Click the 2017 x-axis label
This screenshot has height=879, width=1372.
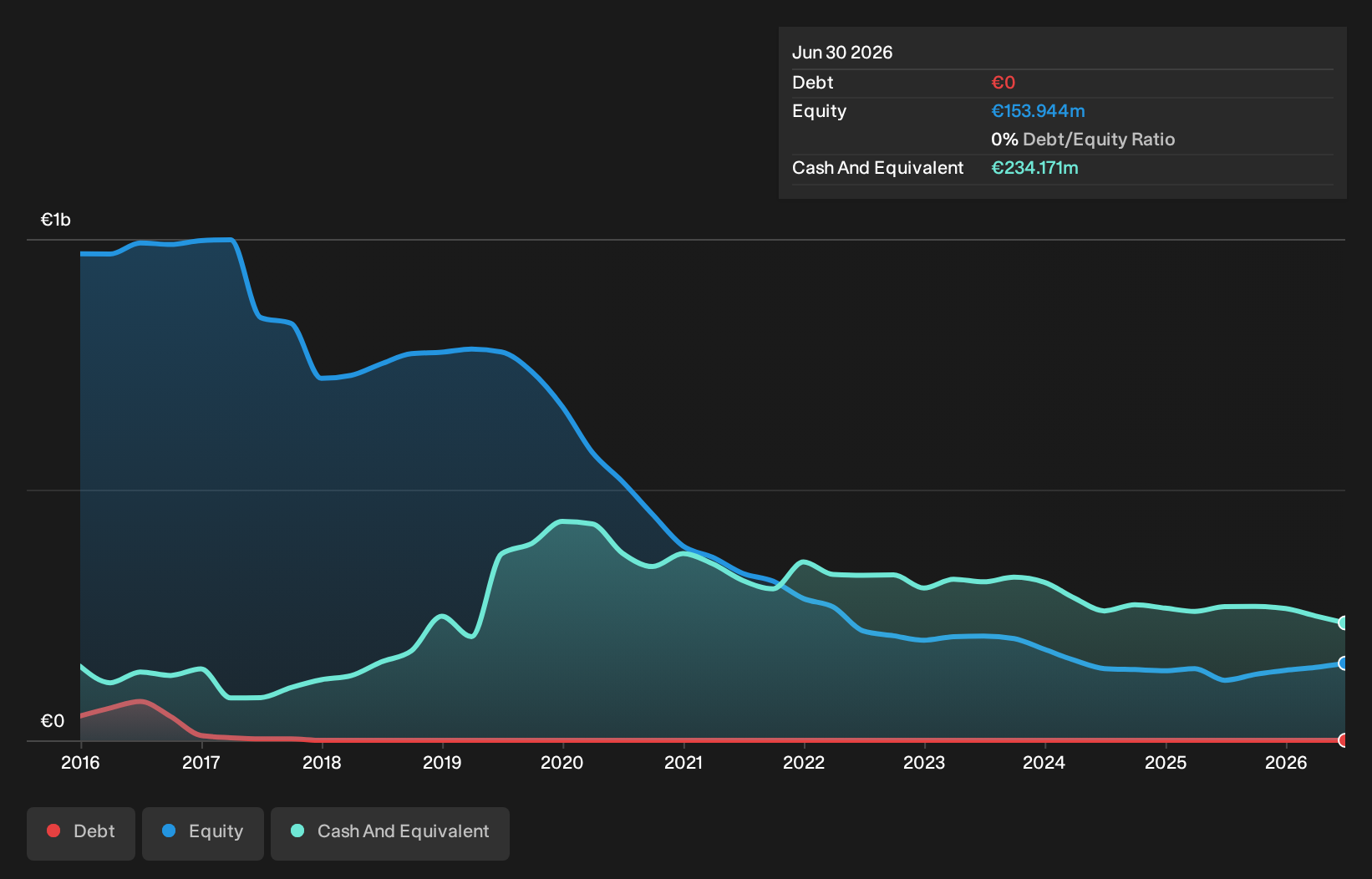201,762
